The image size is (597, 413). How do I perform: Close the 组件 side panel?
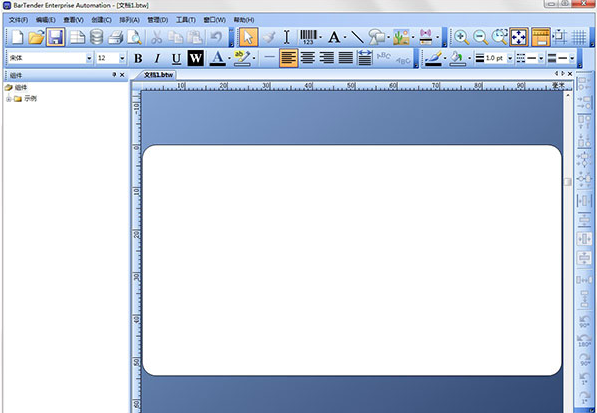pos(122,75)
